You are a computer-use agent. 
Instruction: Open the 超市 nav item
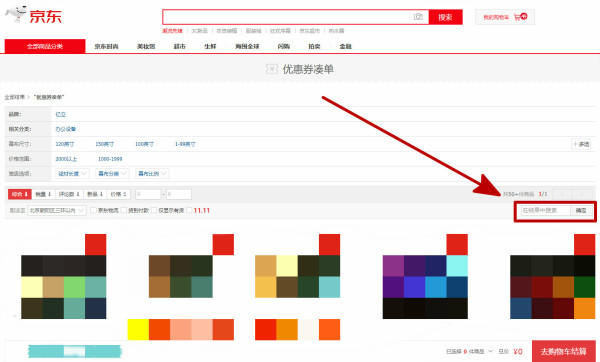(x=179, y=46)
